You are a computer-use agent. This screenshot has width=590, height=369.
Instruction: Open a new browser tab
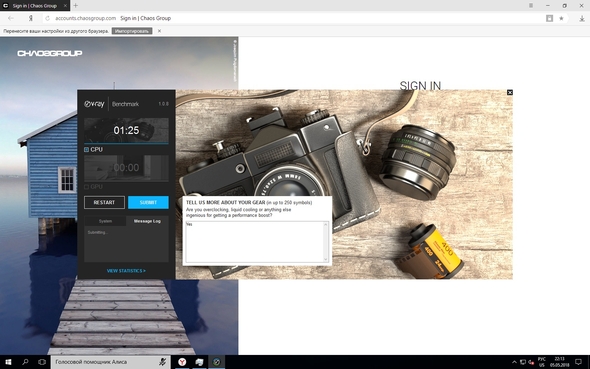coord(76,6)
